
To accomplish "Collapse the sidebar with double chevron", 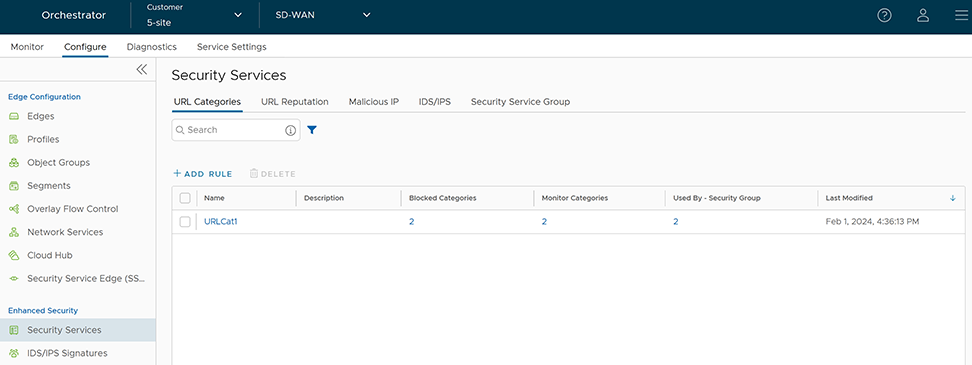I will [141, 69].
